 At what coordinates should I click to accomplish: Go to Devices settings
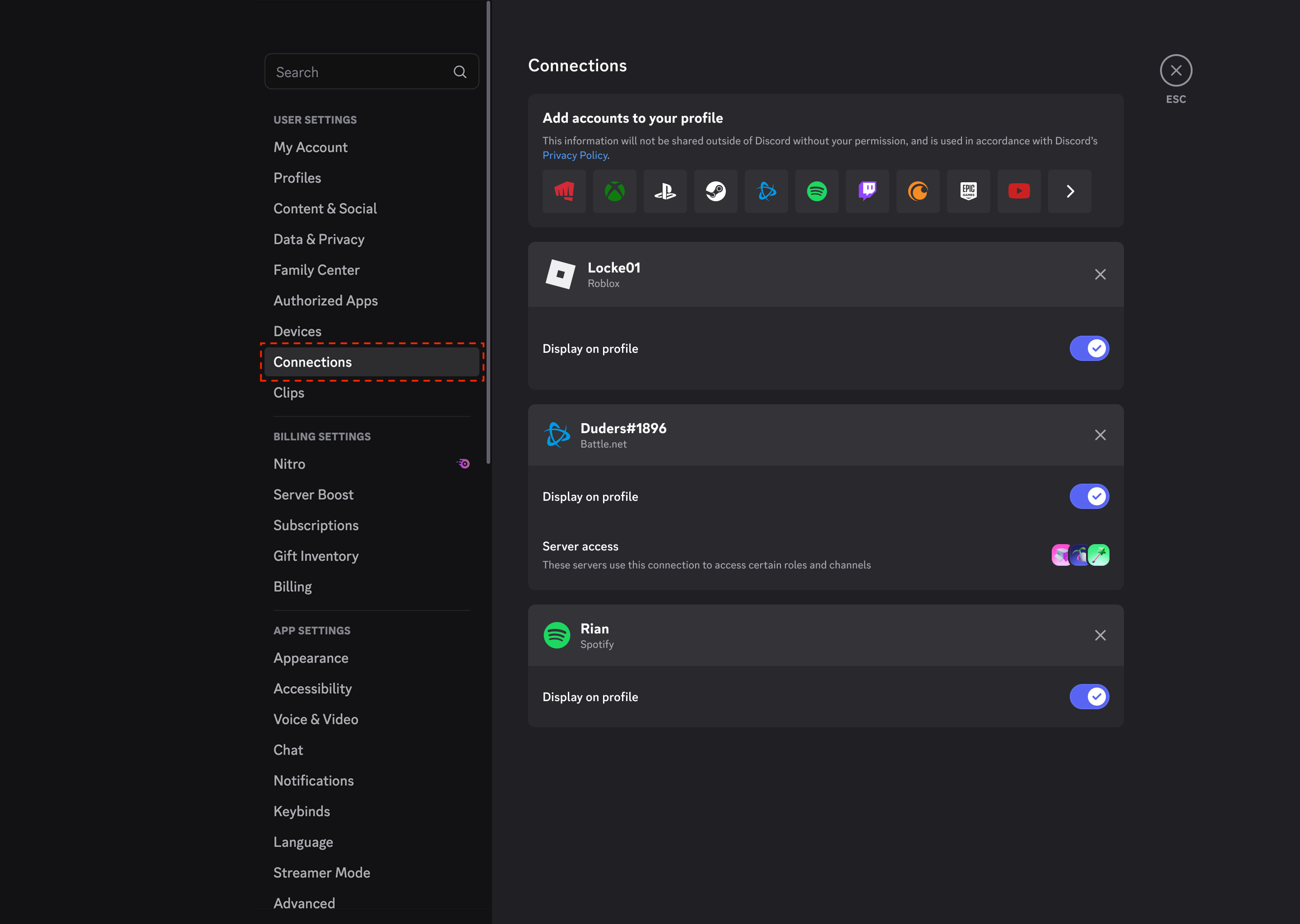click(371, 332)
